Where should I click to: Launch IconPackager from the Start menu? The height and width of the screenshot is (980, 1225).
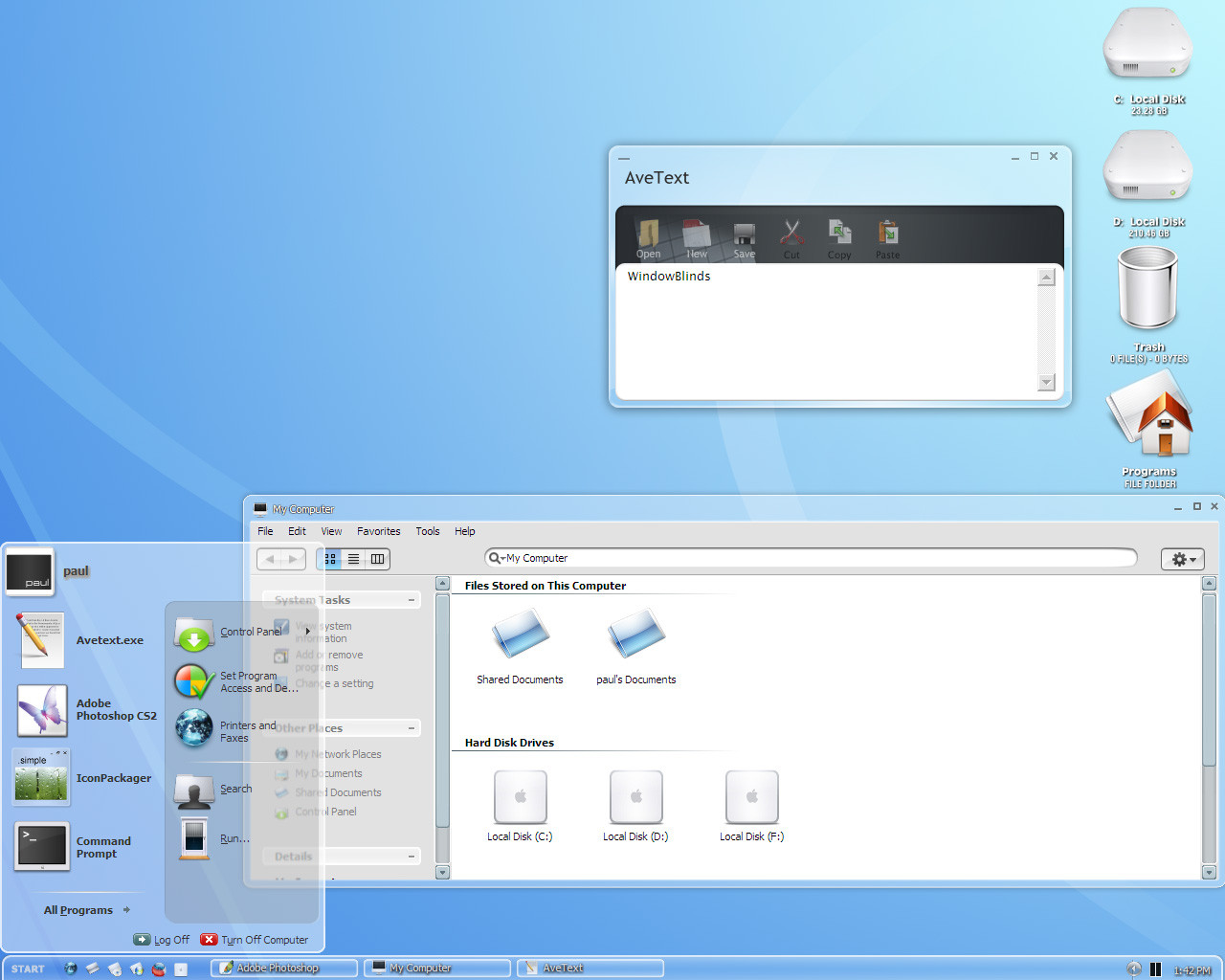click(x=83, y=777)
